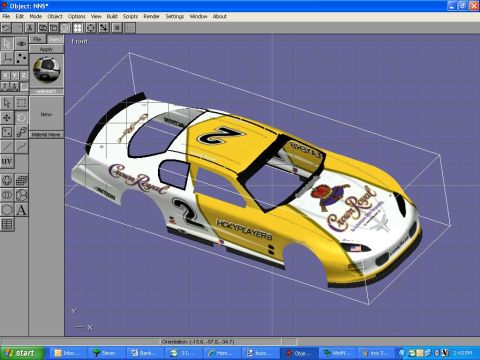Click the Redo toolbar icon
Viewport: 480px width, 360px height.
pyautogui.click(x=17, y=28)
